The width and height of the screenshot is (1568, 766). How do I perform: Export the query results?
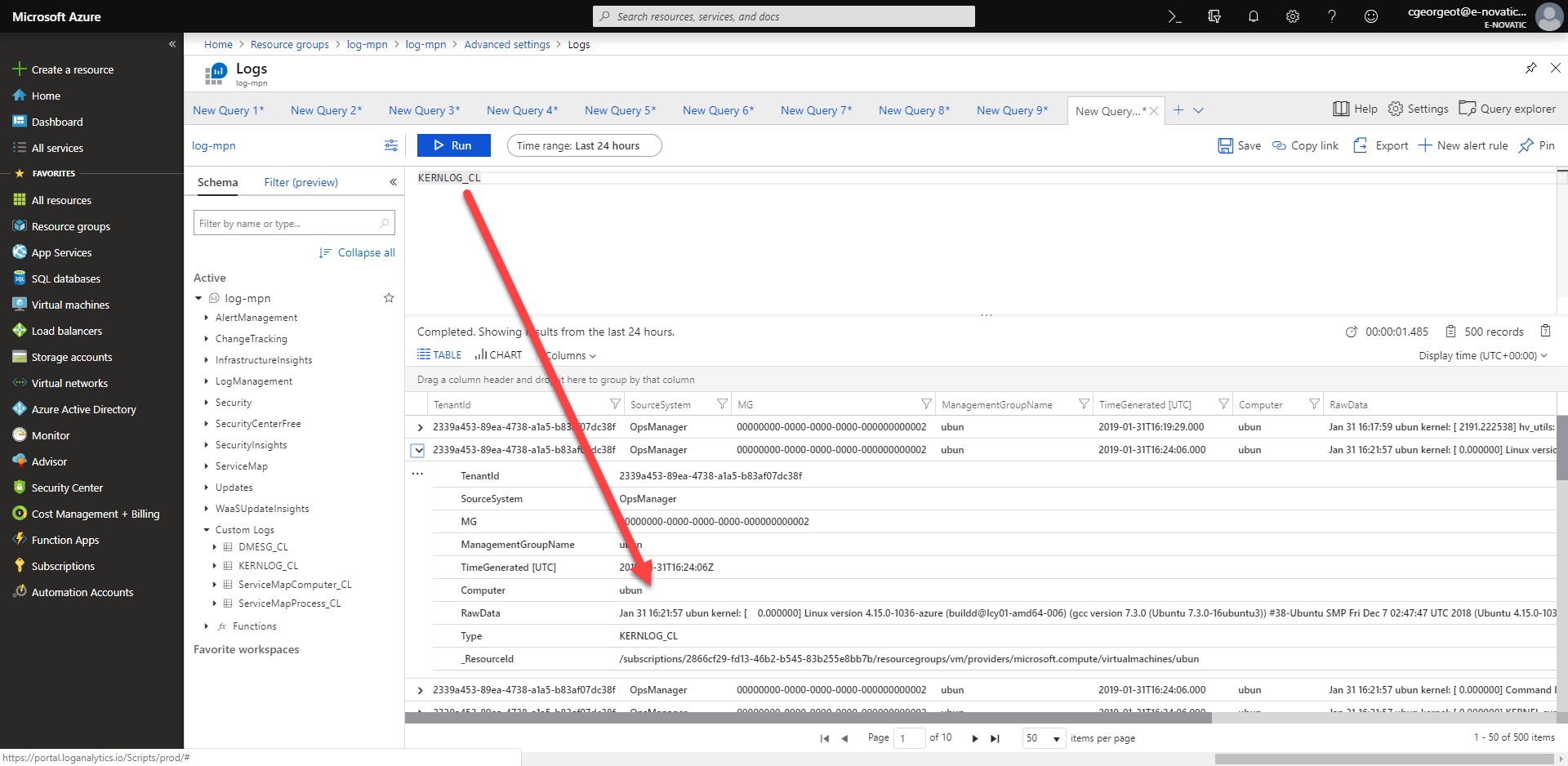(x=1381, y=145)
